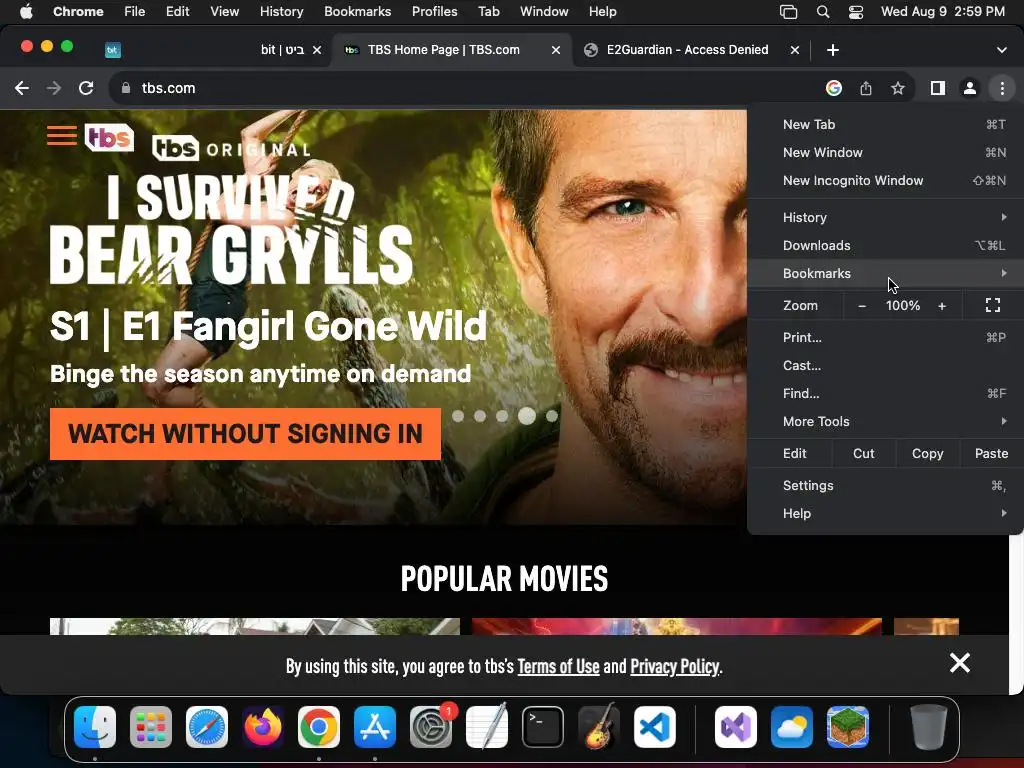The height and width of the screenshot is (768, 1024).
Task: Bookmark this tab with the star icon
Action: point(898,88)
